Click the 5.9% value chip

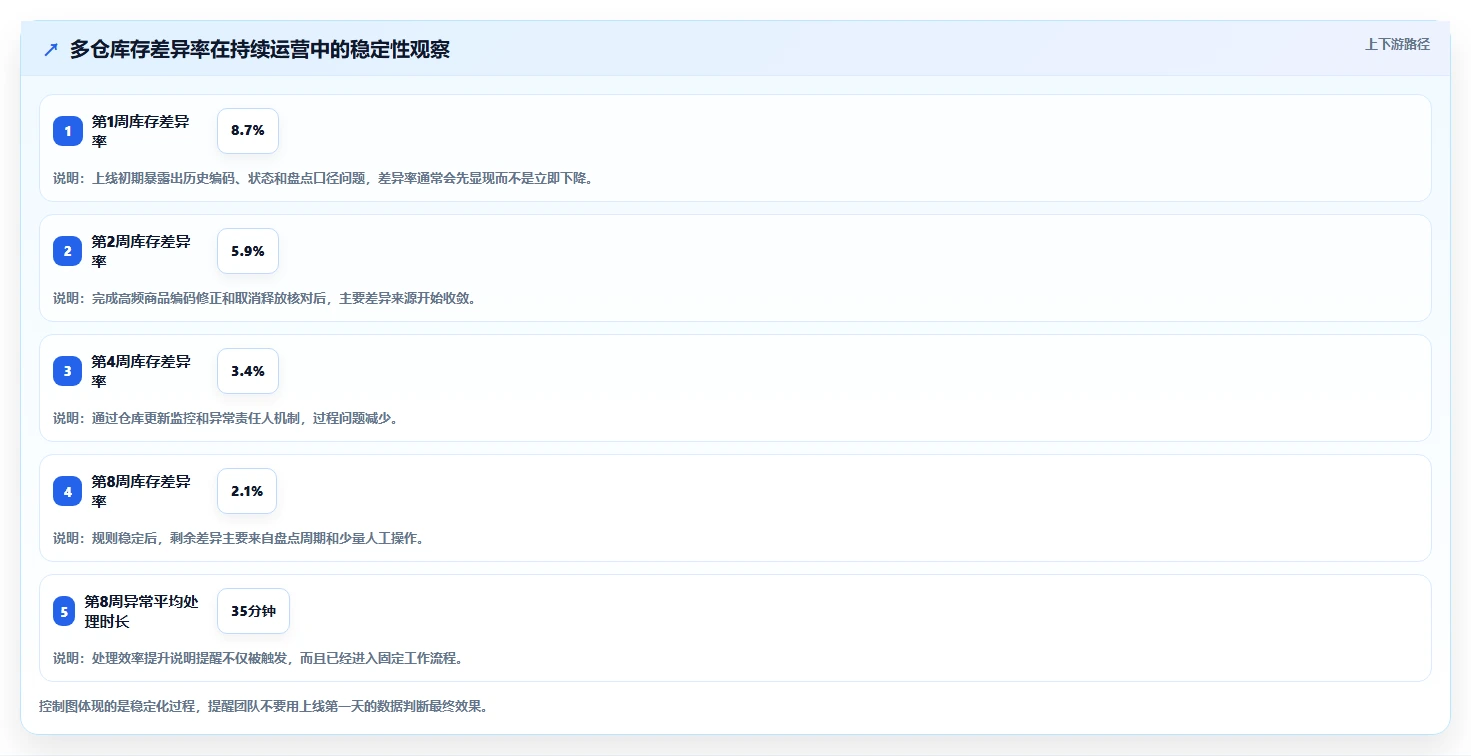pos(248,251)
